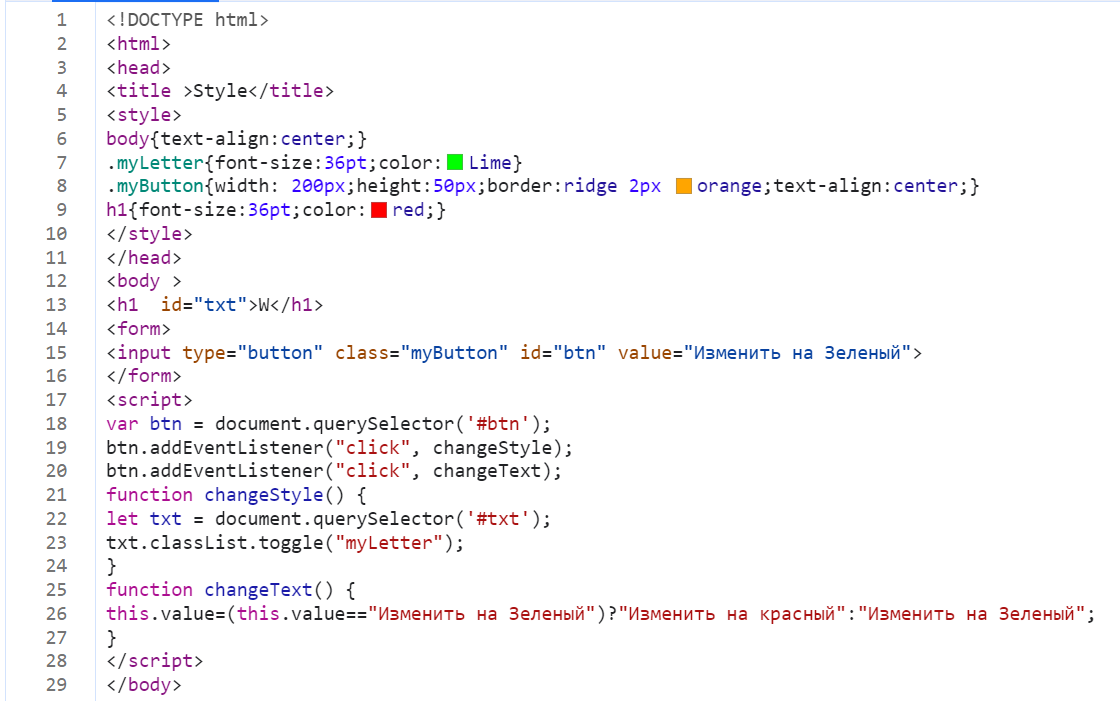Click the orange color swatch in .myButton rule
Image resolution: width=1120 pixels, height=701 pixels.
[684, 186]
